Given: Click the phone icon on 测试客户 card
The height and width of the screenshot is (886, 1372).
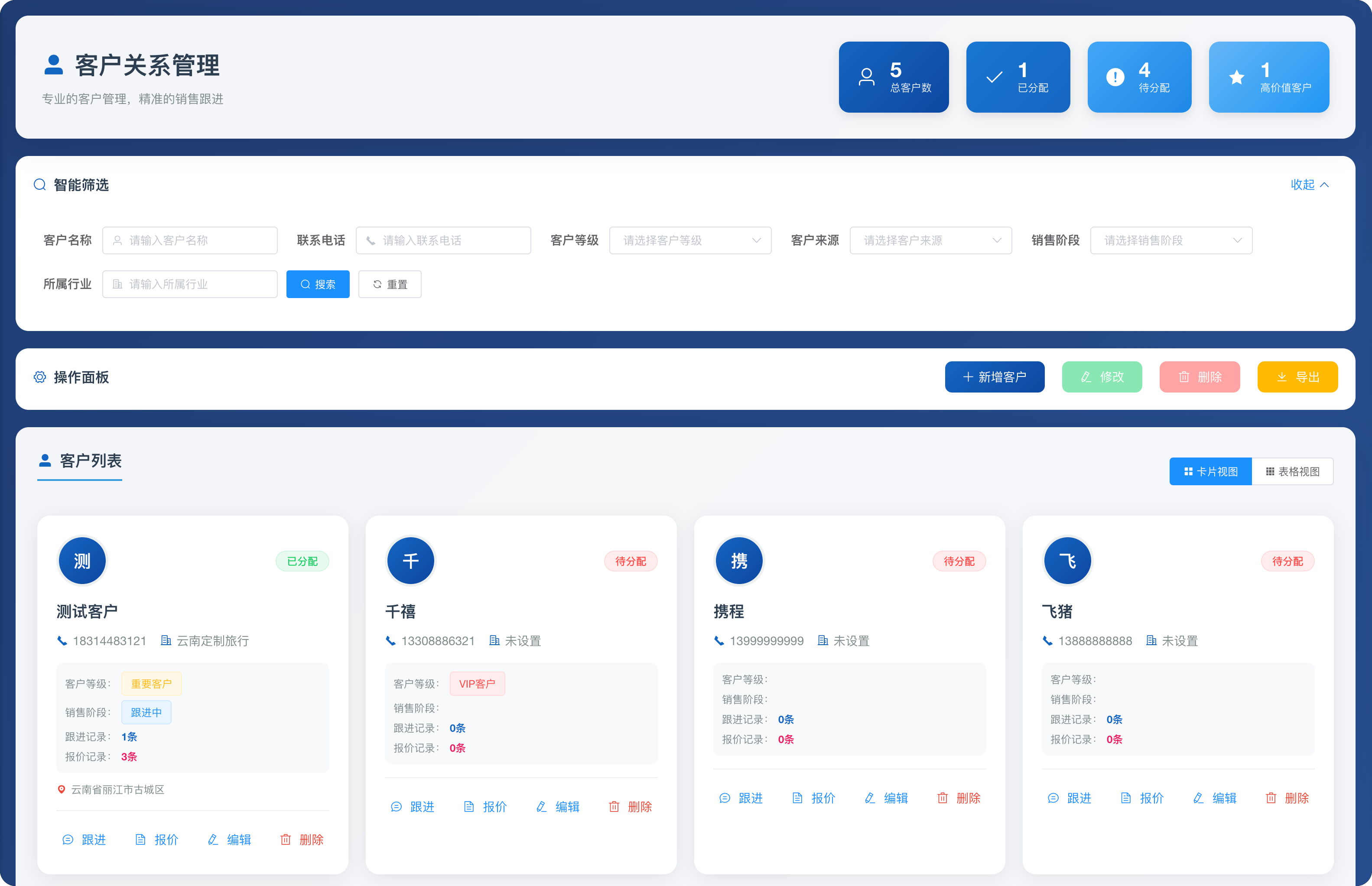Looking at the screenshot, I should [62, 640].
